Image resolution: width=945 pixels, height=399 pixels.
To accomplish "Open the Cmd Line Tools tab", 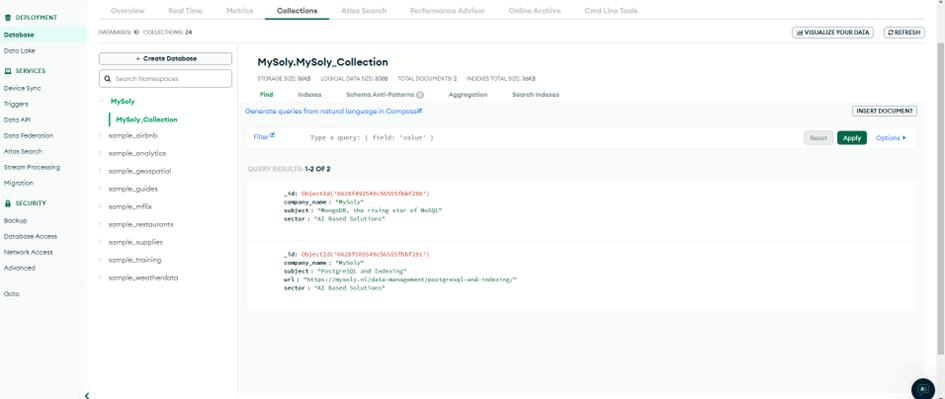I will click(x=611, y=11).
